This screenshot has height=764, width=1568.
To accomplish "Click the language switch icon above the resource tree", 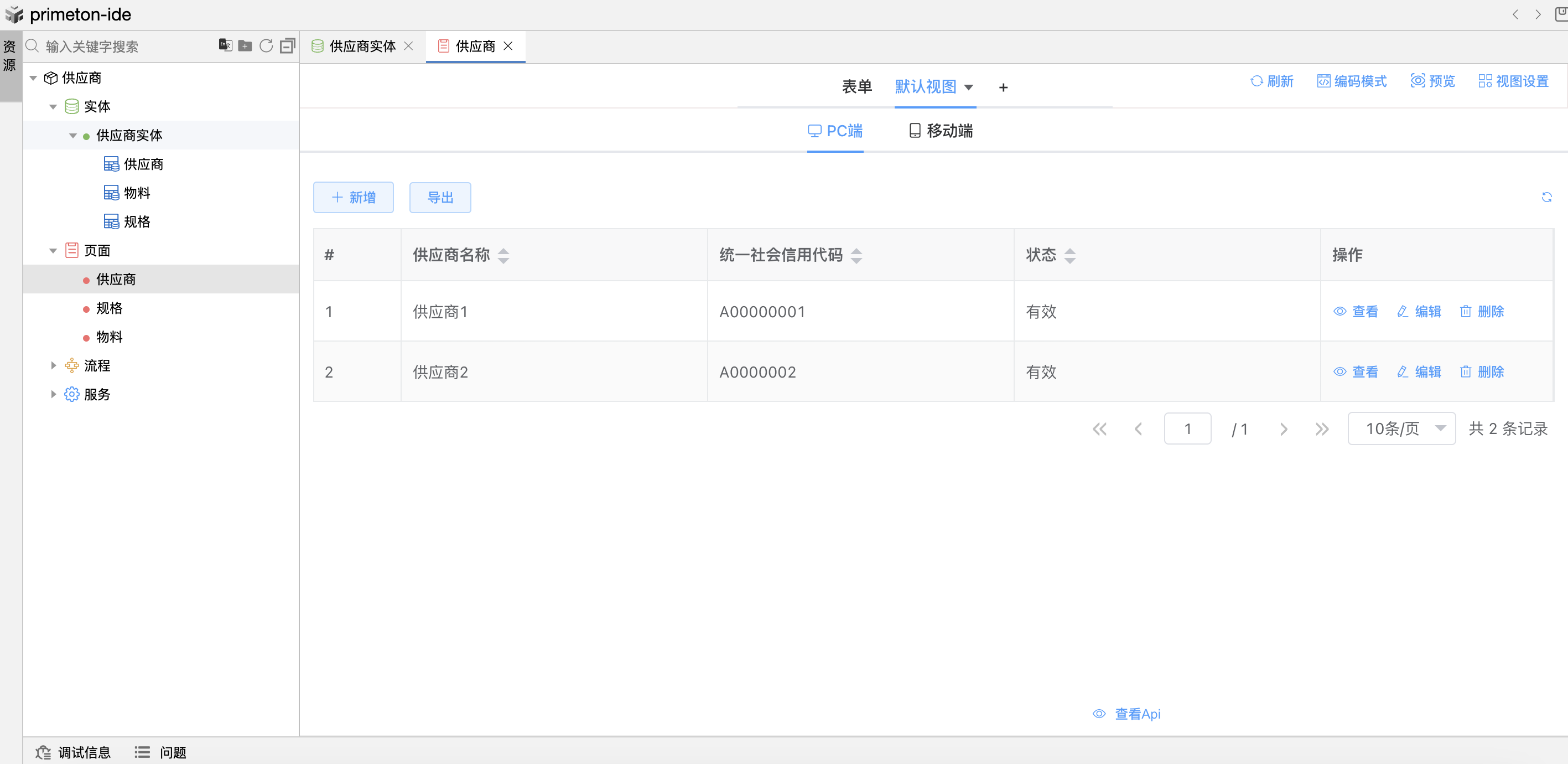I will [225, 45].
